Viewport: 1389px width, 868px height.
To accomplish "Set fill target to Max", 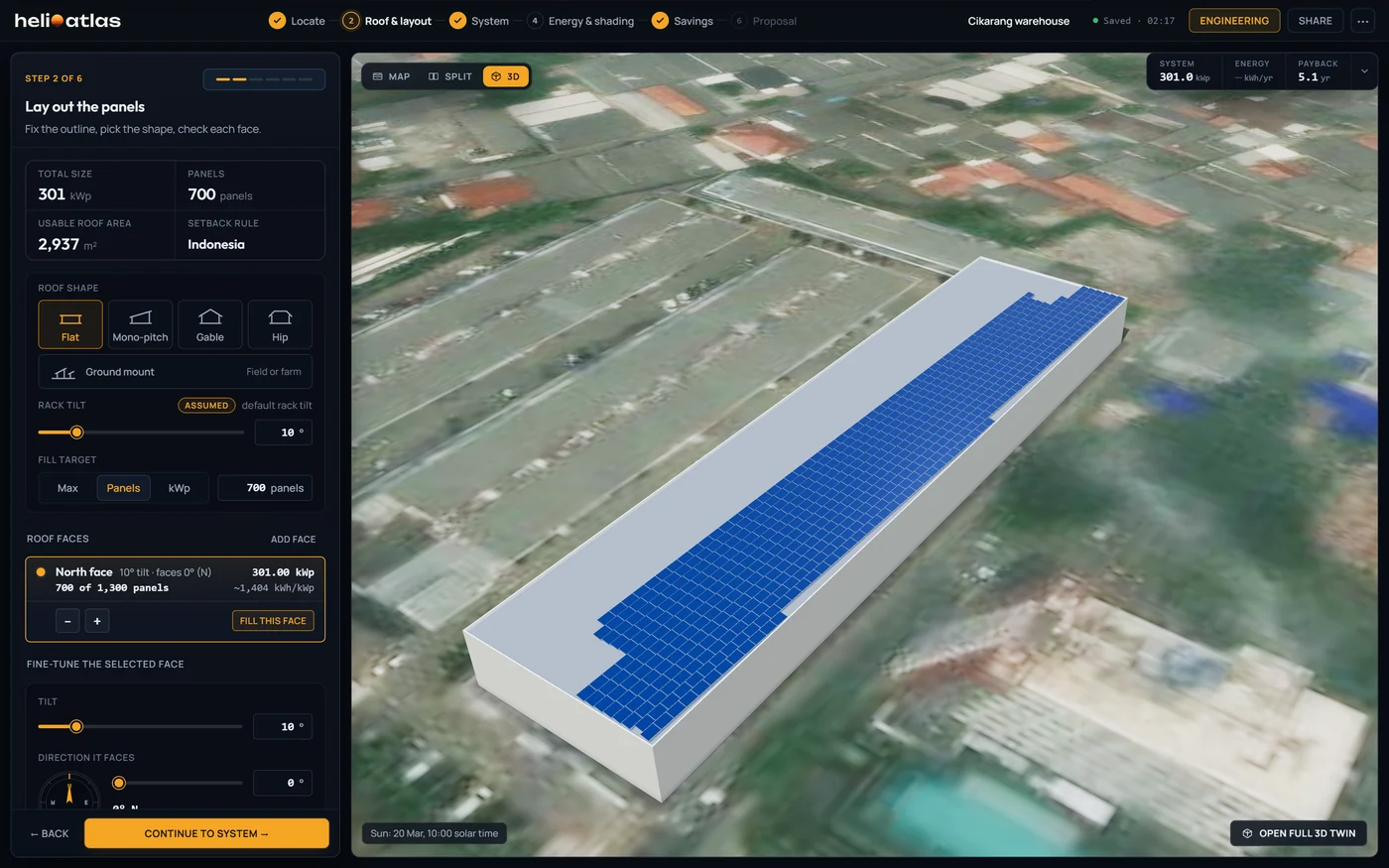I will click(67, 488).
